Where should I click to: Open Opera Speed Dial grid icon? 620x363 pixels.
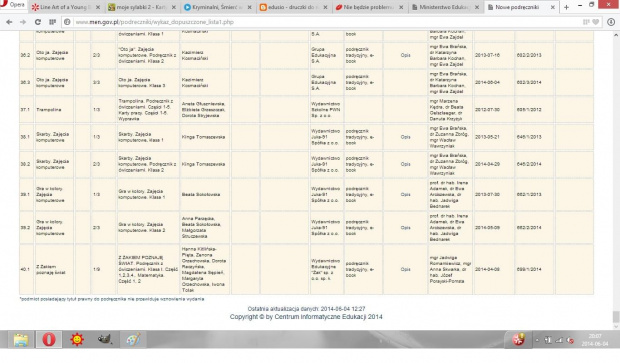click(x=52, y=22)
